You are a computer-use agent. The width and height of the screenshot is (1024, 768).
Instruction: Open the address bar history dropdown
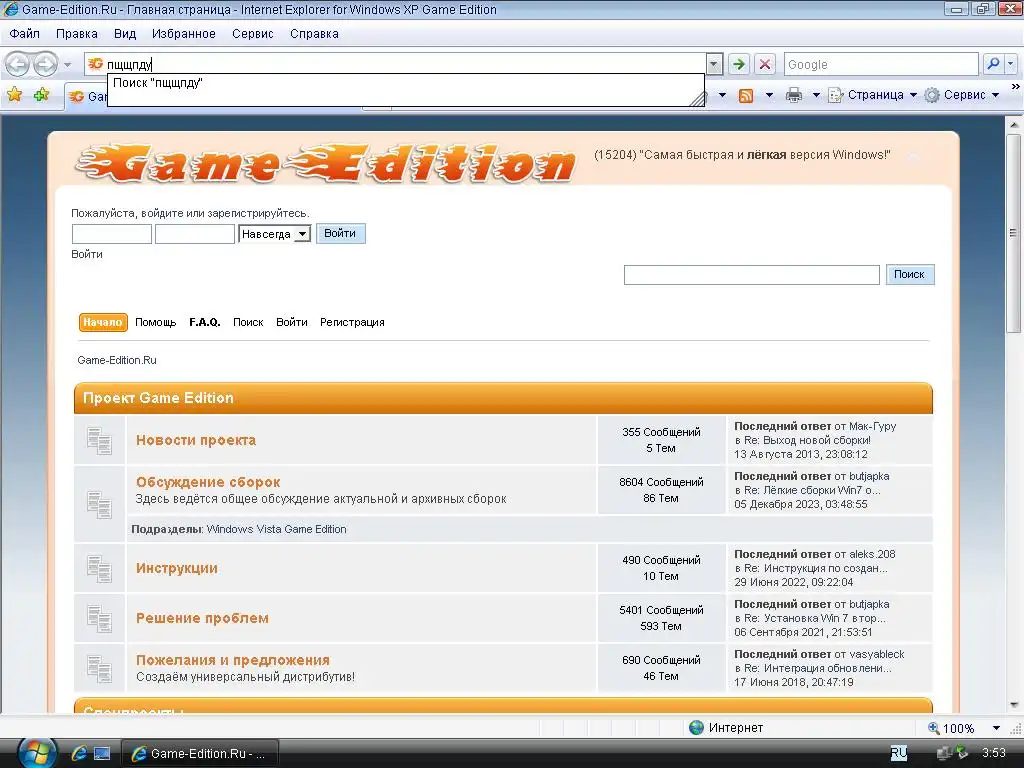coord(714,64)
